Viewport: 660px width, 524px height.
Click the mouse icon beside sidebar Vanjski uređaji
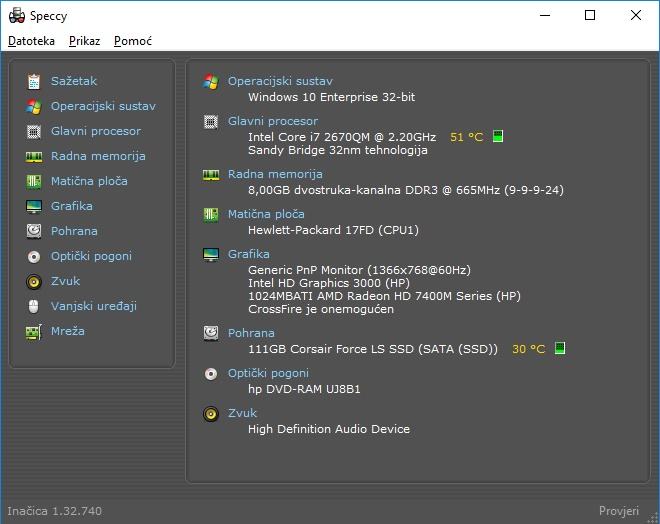point(34,306)
